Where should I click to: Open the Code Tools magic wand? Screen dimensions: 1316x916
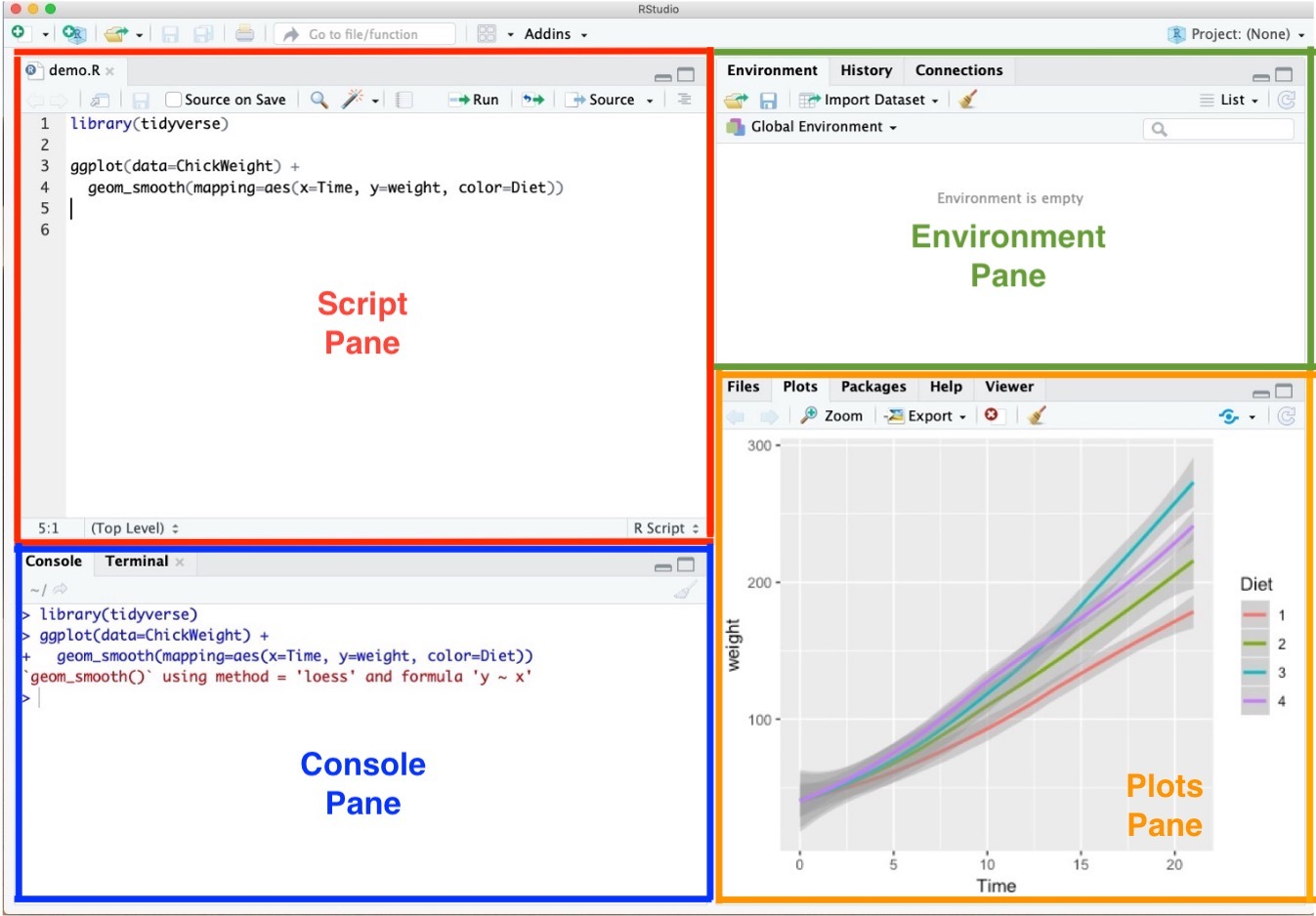(352, 99)
